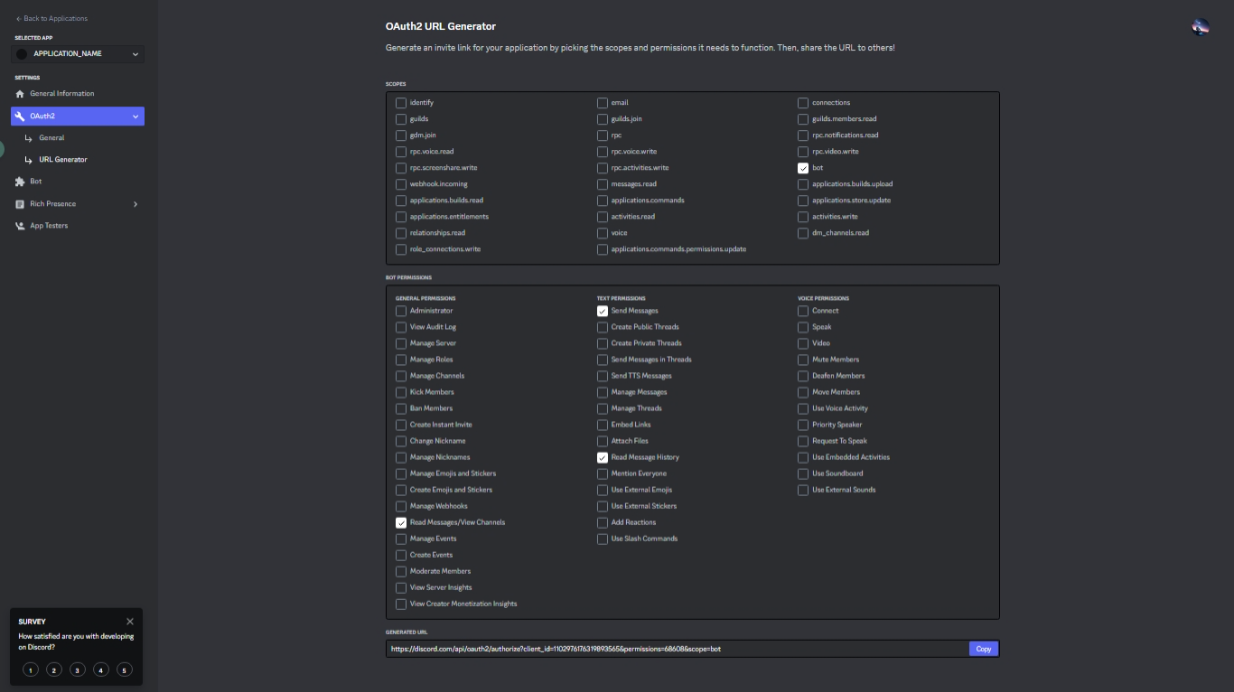This screenshot has width=1234, height=692.
Task: Go back using Back to Applications link
Action: coord(52,18)
